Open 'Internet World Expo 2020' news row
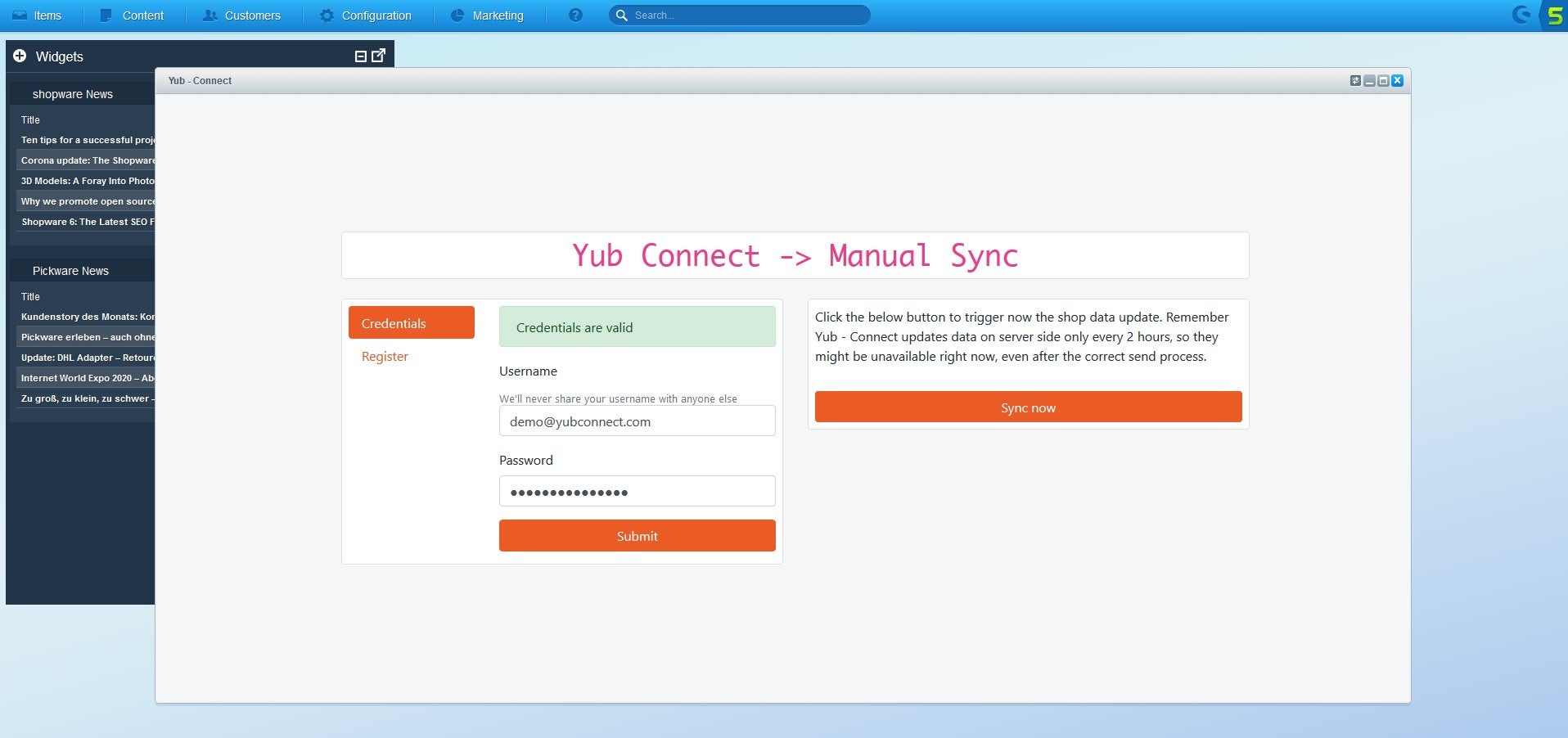1568x738 pixels. click(85, 378)
